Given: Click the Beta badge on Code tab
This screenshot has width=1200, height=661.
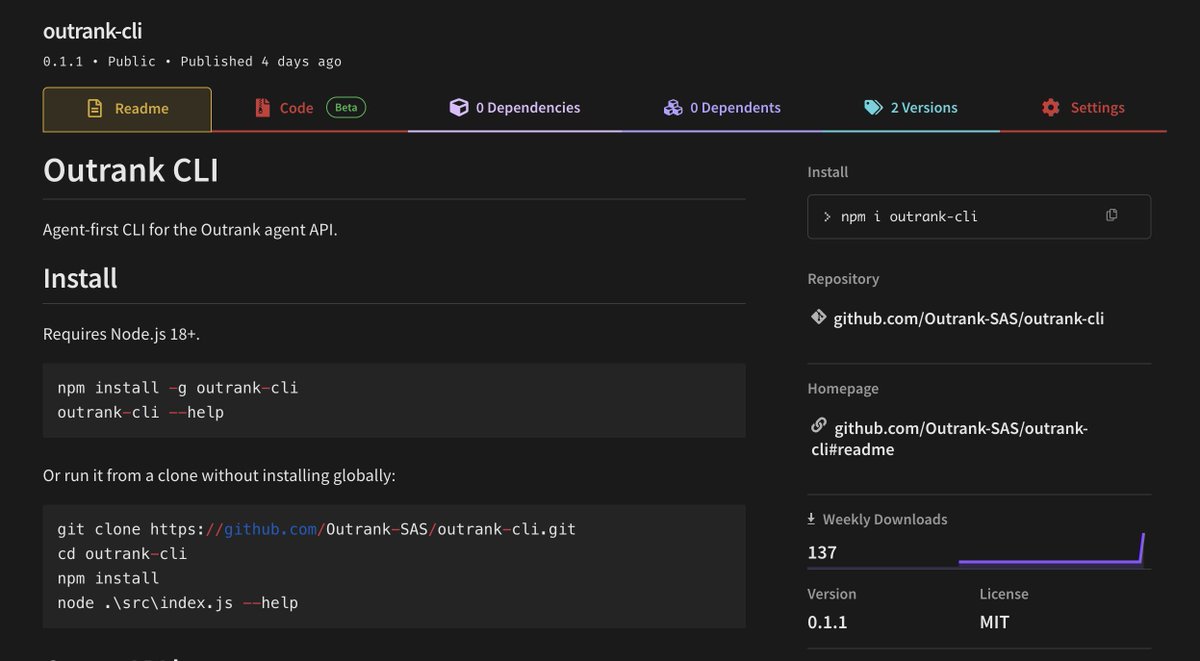Looking at the screenshot, I should 346,108.
